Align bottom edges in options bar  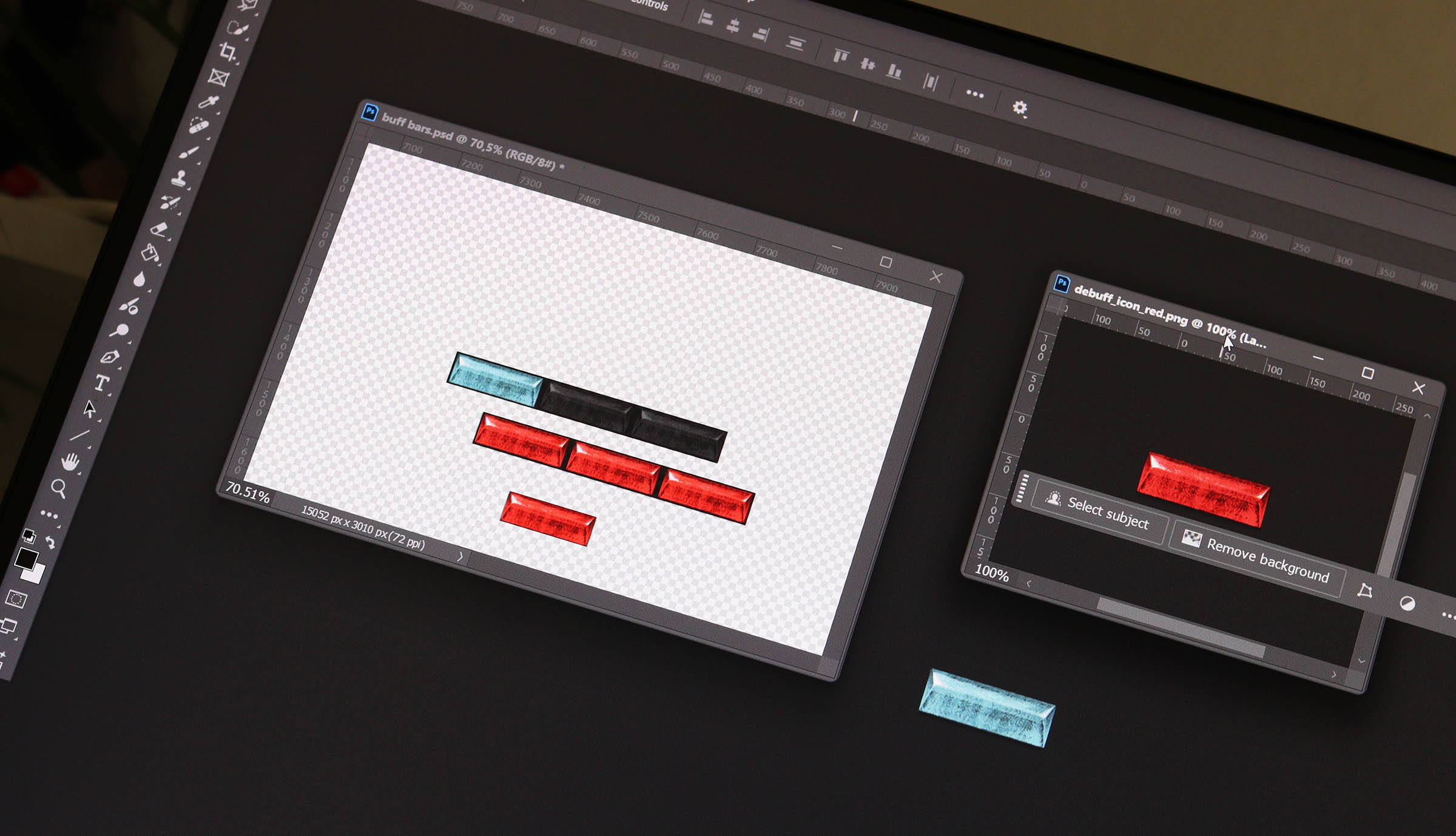click(x=894, y=72)
